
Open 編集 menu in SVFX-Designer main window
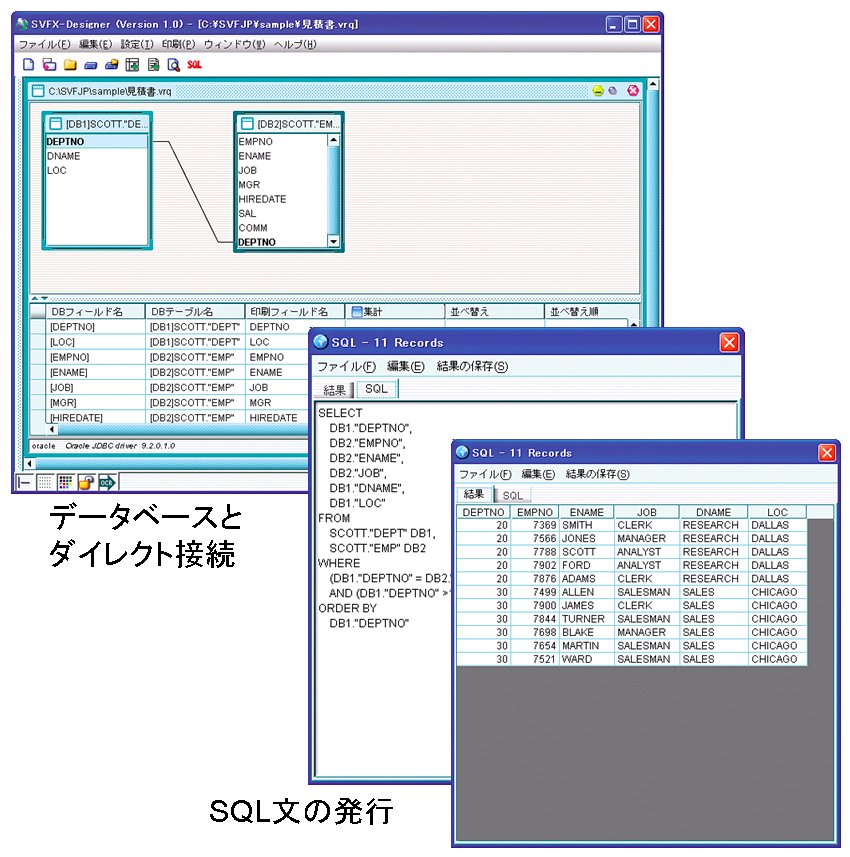tap(95, 44)
